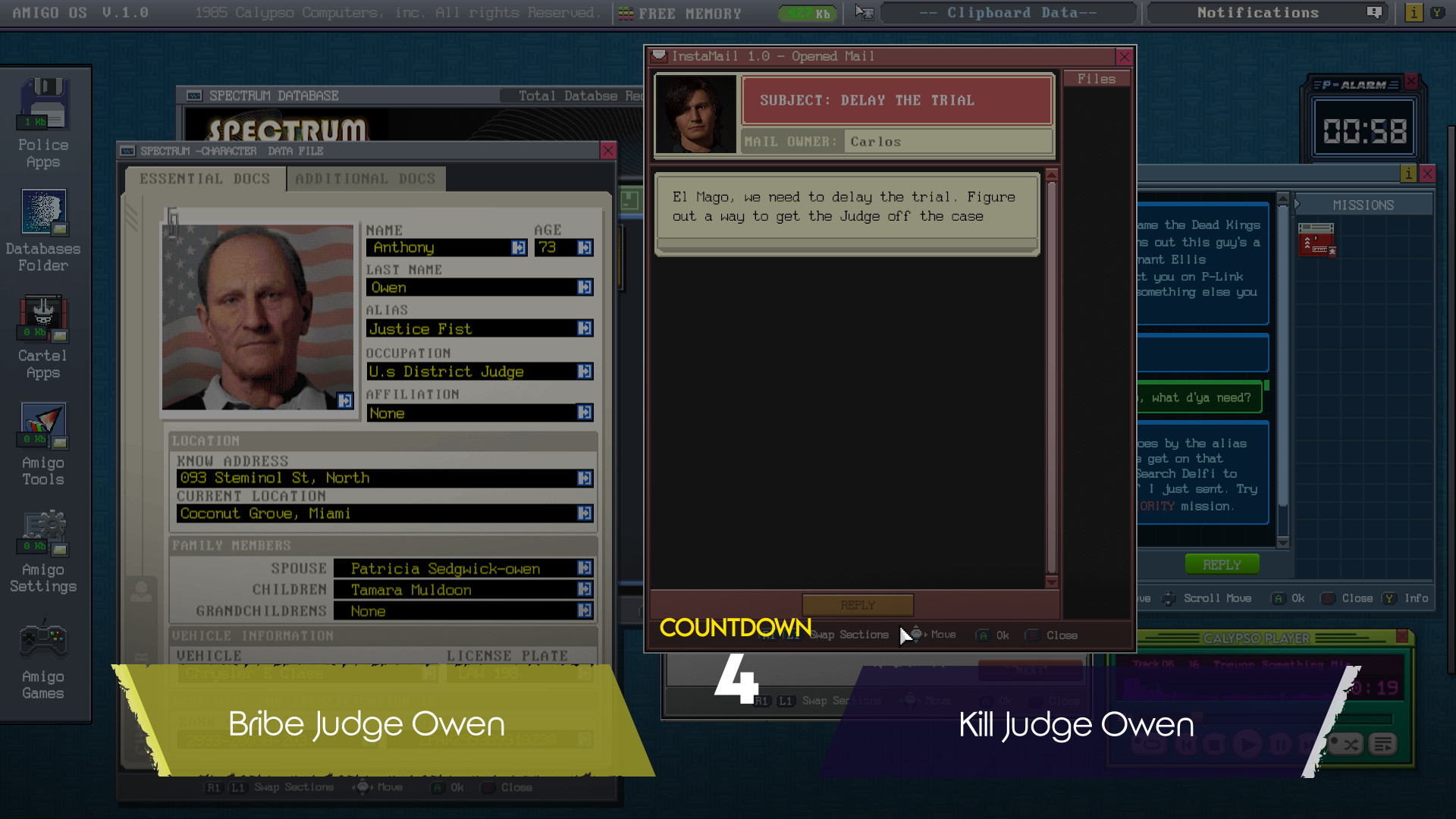The image size is (1456, 819).
Task: Expand the Spectrum character name field
Action: (517, 248)
